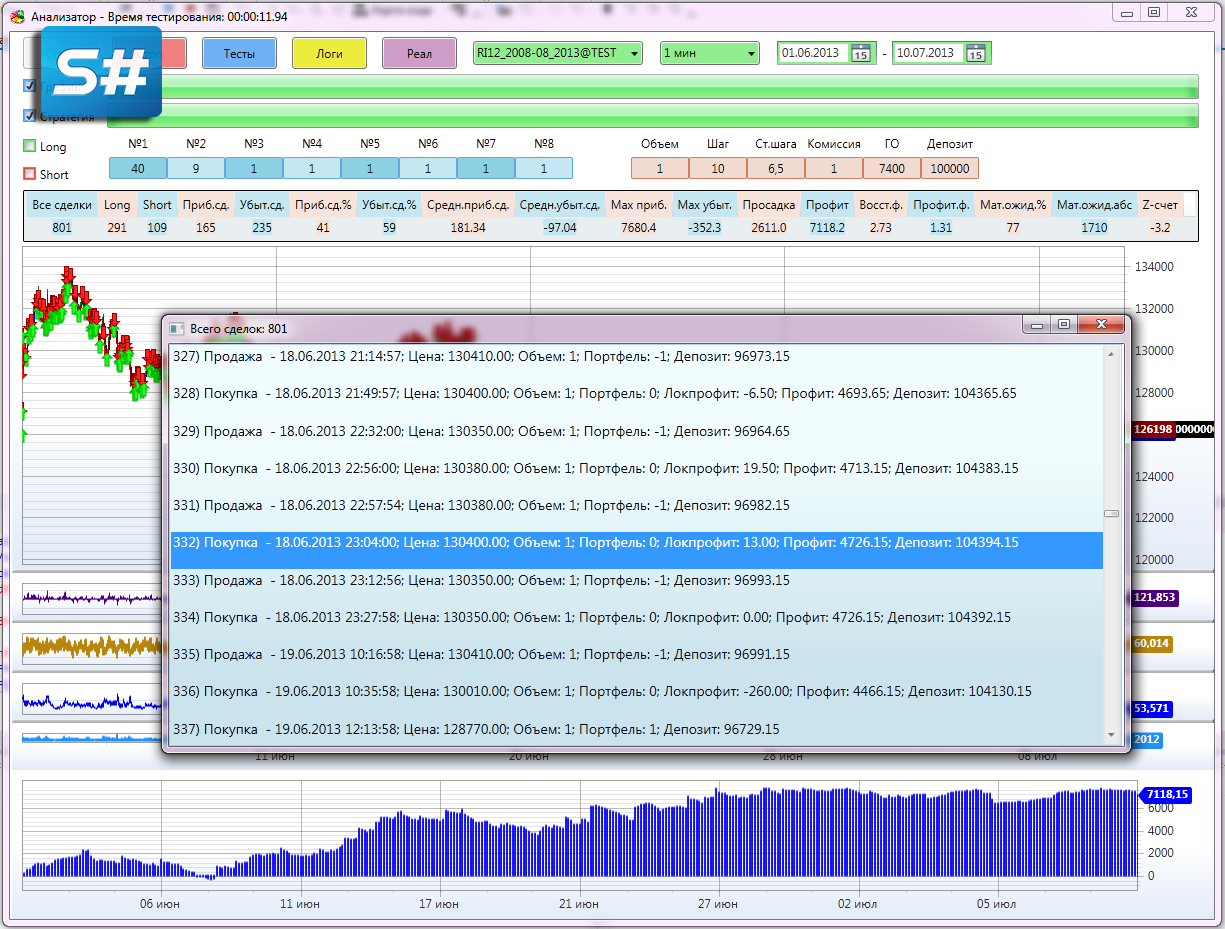Image resolution: width=1225 pixels, height=929 pixels.
Task: Click scroll-down arrow in trades list
Action: click(x=1110, y=735)
